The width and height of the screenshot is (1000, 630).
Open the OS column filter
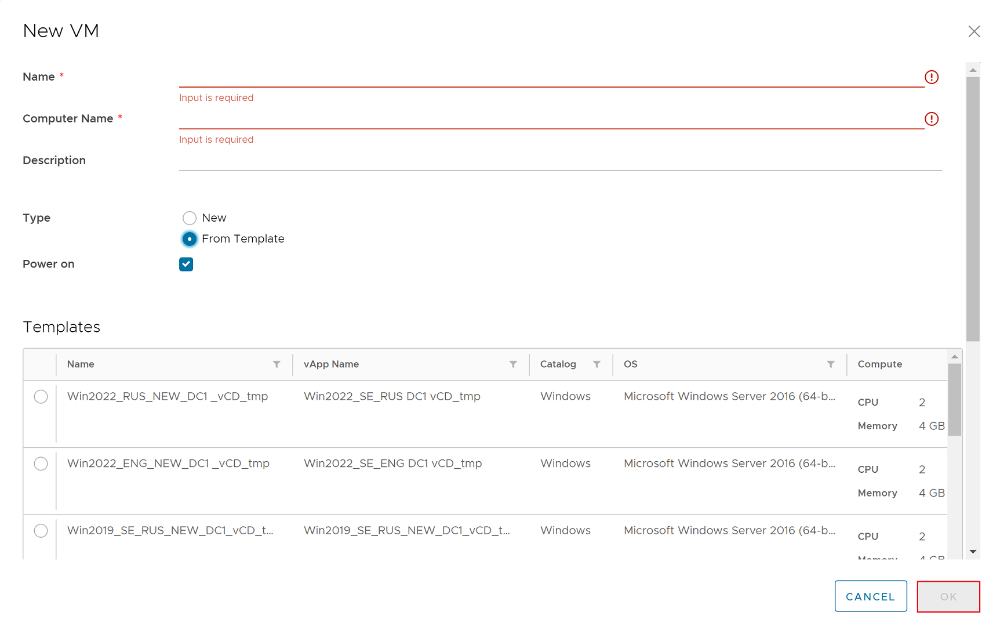click(830, 364)
